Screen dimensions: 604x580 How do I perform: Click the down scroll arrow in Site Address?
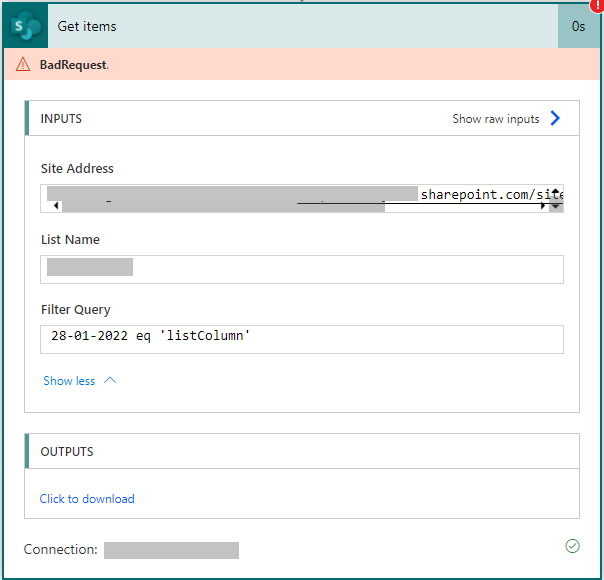[x=555, y=207]
